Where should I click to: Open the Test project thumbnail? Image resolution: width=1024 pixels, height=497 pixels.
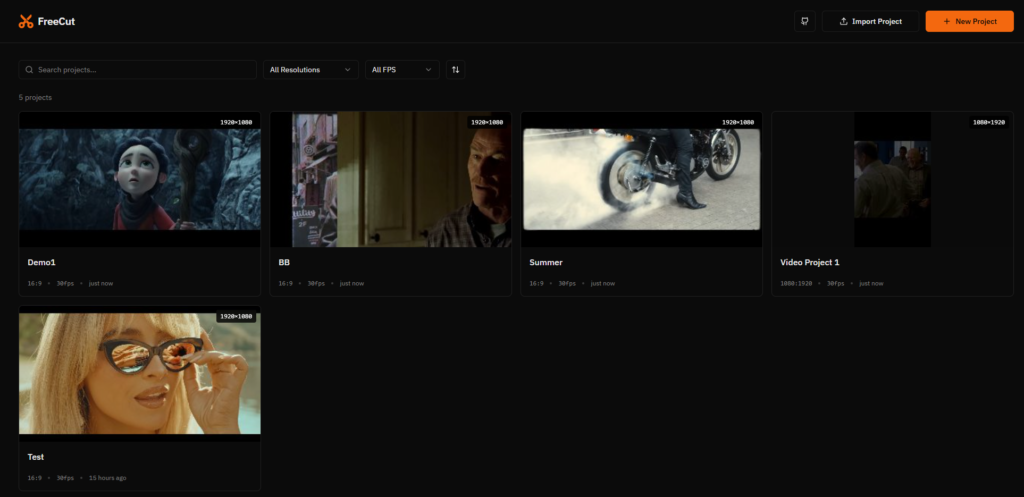click(139, 374)
